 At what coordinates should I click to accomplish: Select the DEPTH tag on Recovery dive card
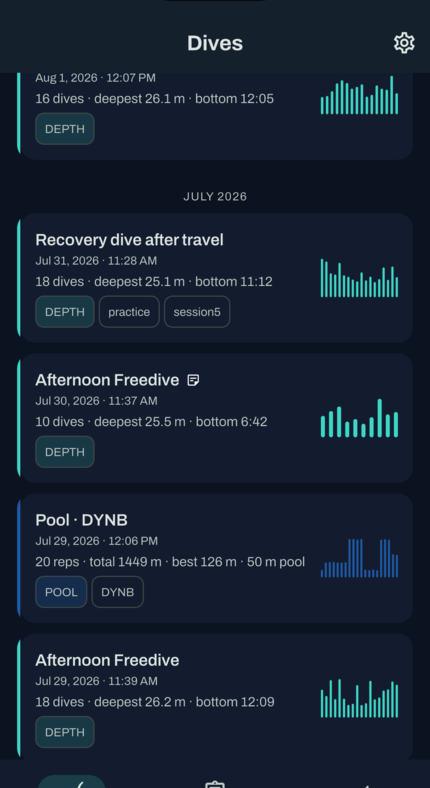tap(65, 312)
